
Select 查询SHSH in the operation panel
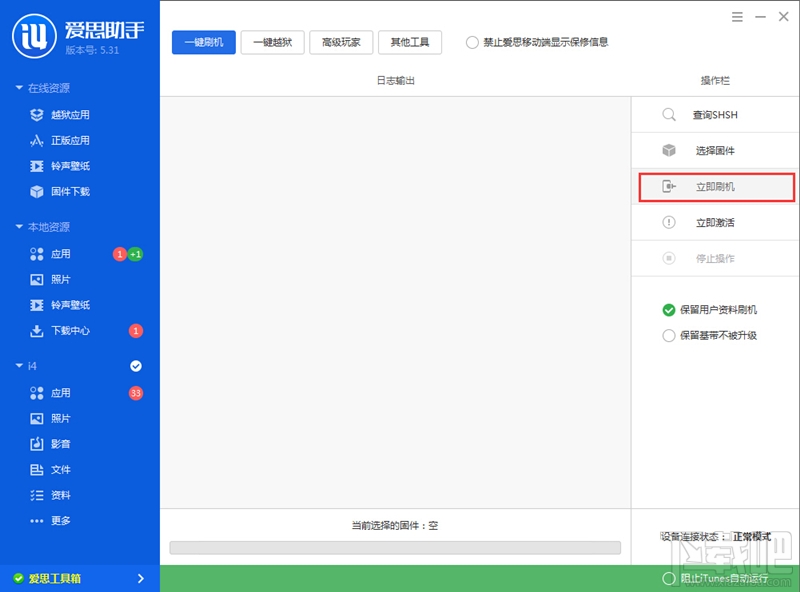click(712, 114)
